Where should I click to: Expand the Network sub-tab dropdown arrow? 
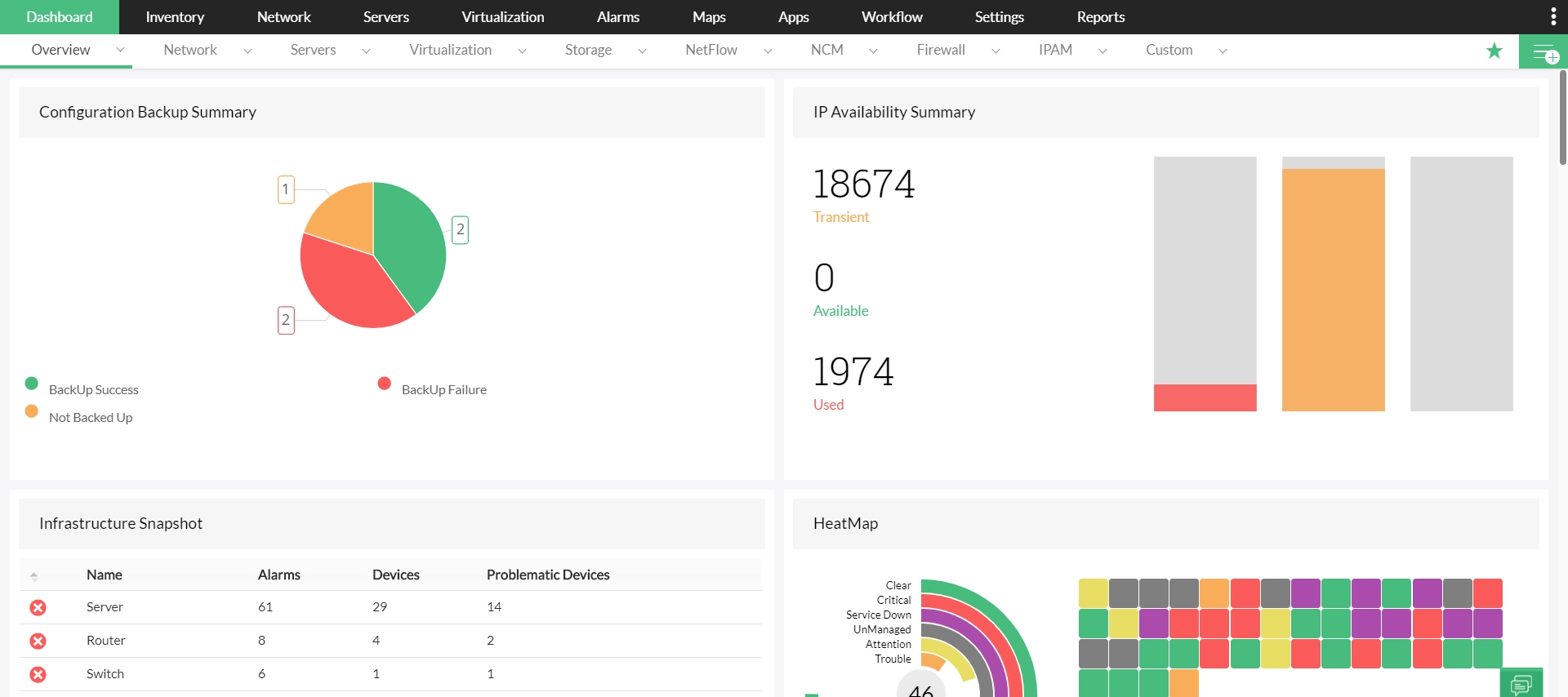tap(247, 51)
